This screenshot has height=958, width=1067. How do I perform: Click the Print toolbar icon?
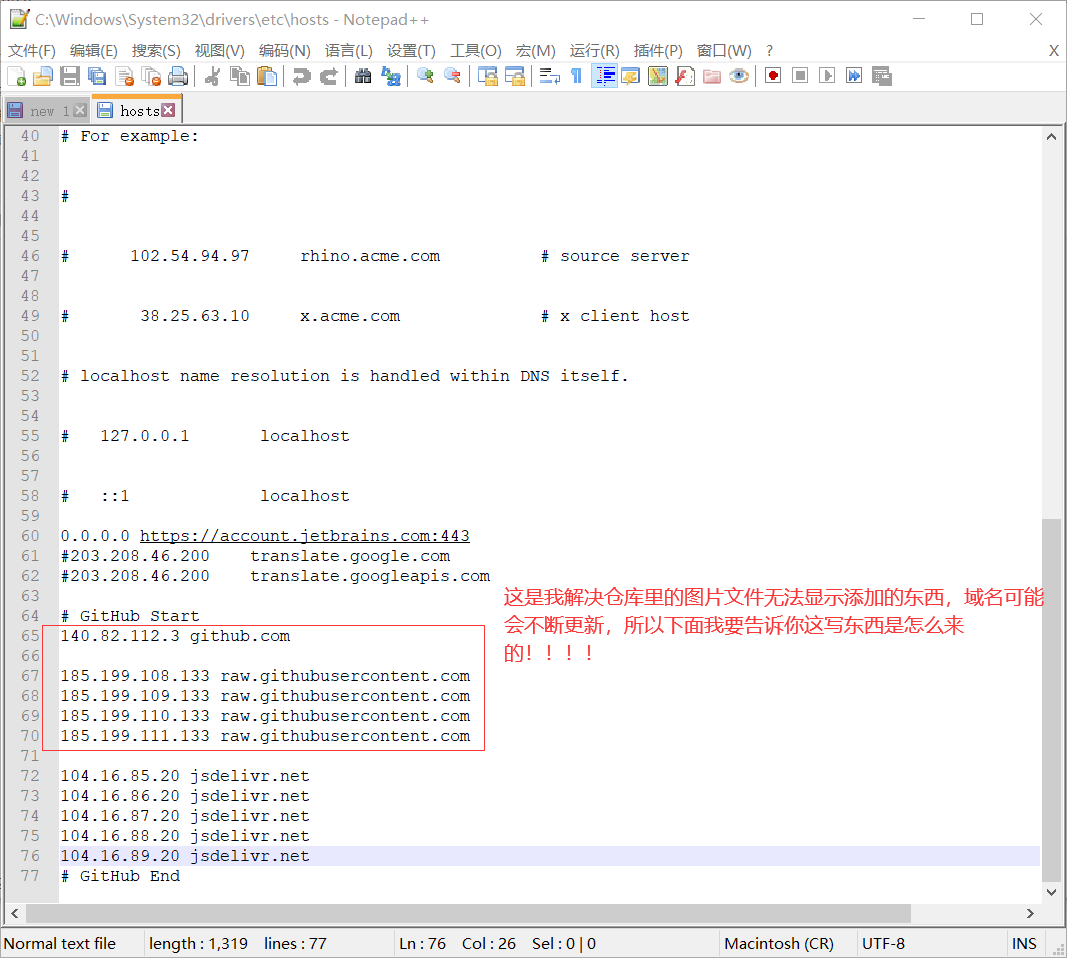[178, 76]
